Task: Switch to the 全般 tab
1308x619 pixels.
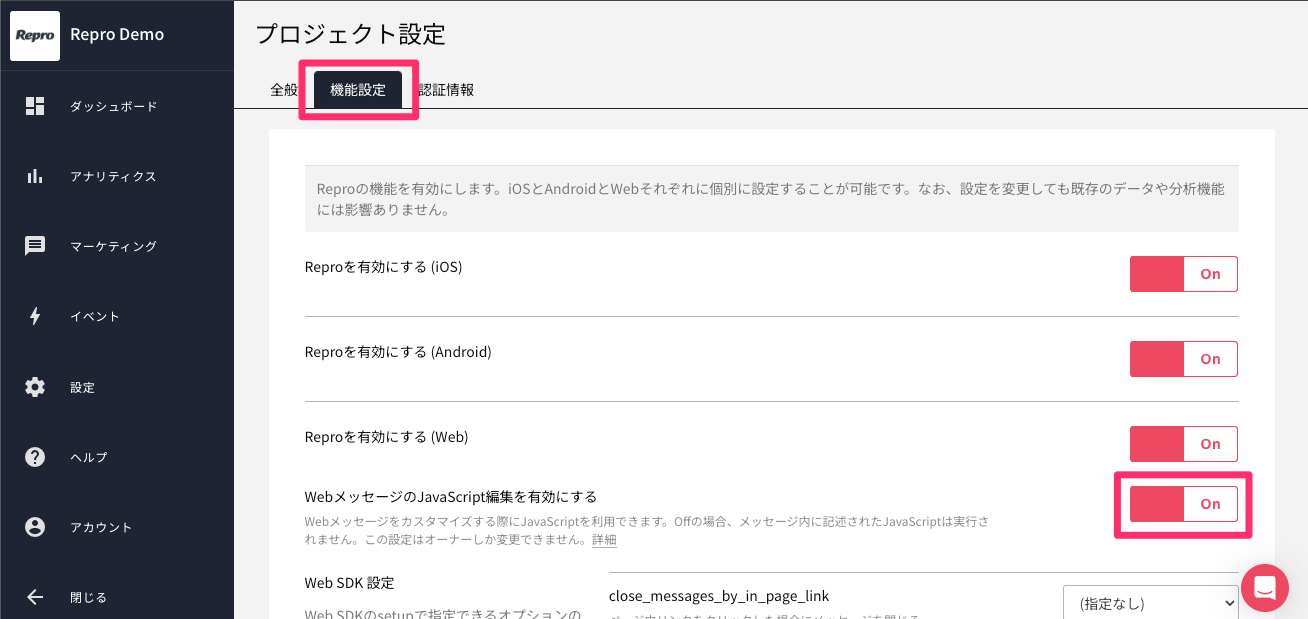Action: (x=284, y=89)
